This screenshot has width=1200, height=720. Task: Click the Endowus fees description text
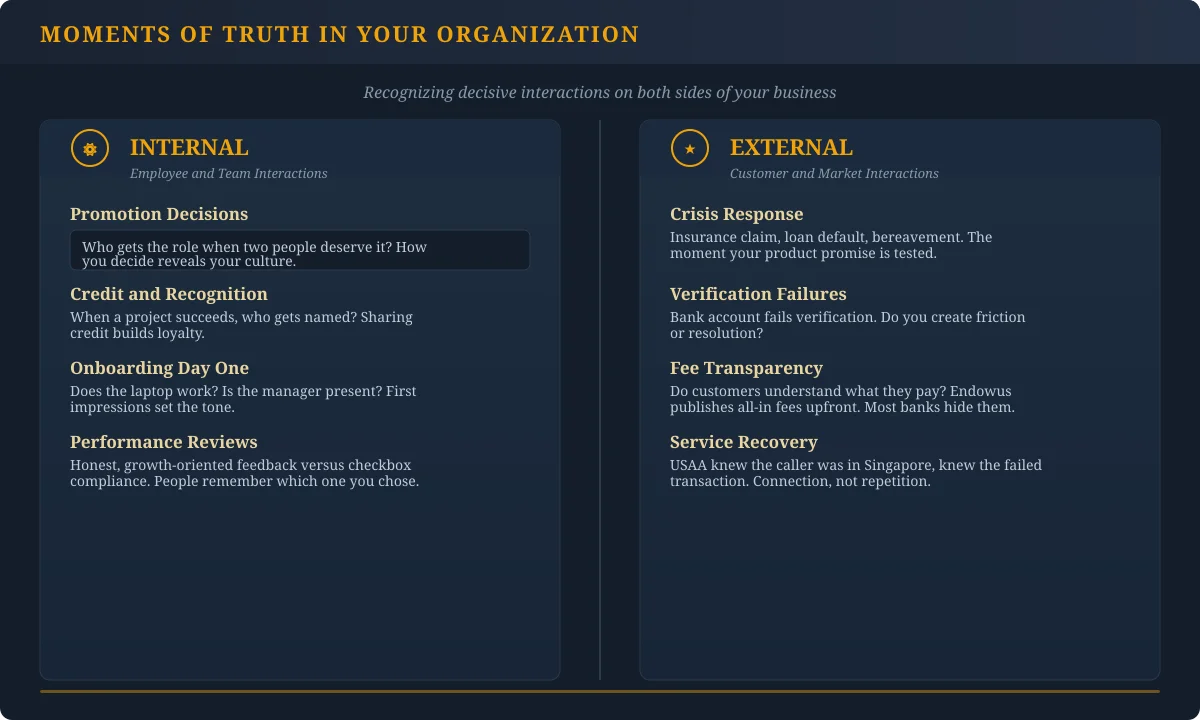coord(842,399)
